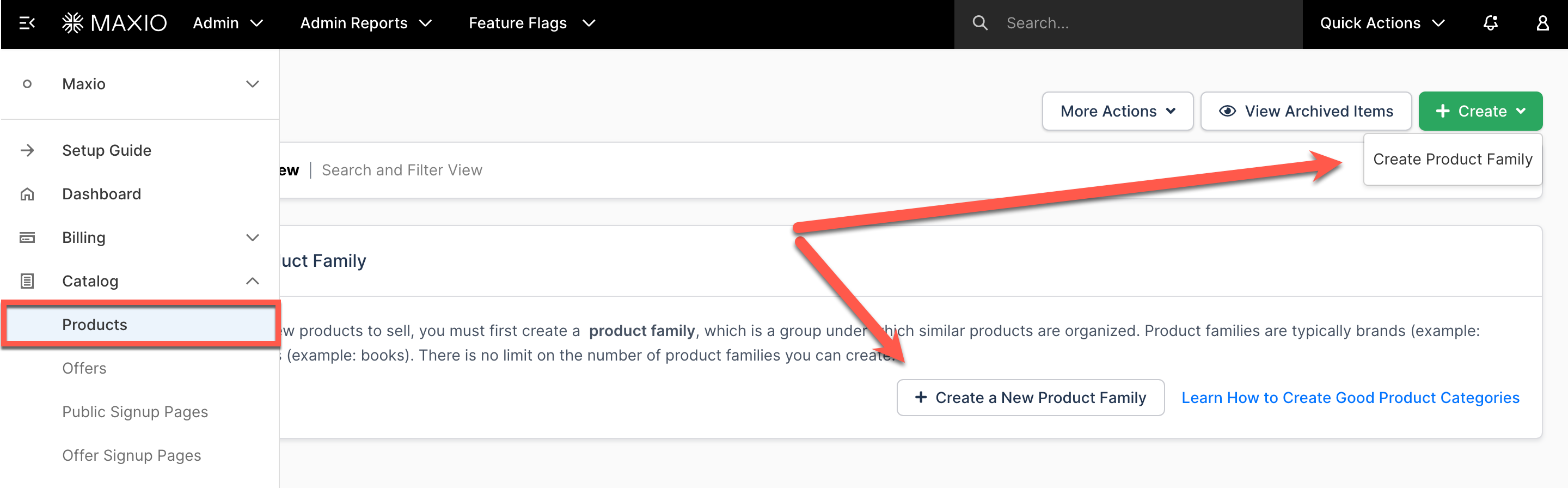Click into the top Search field

coord(1144,23)
